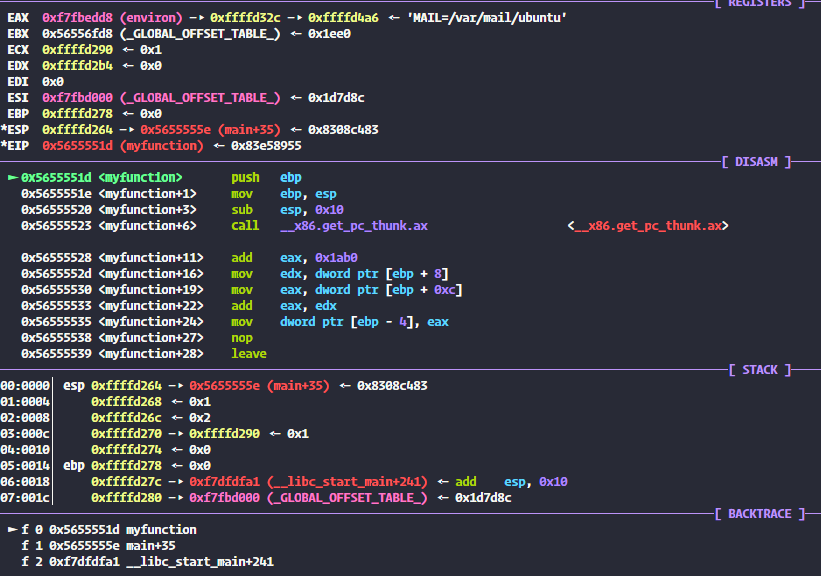
Task: Select backtrace frame 0 myfunction
Action: click(108, 530)
